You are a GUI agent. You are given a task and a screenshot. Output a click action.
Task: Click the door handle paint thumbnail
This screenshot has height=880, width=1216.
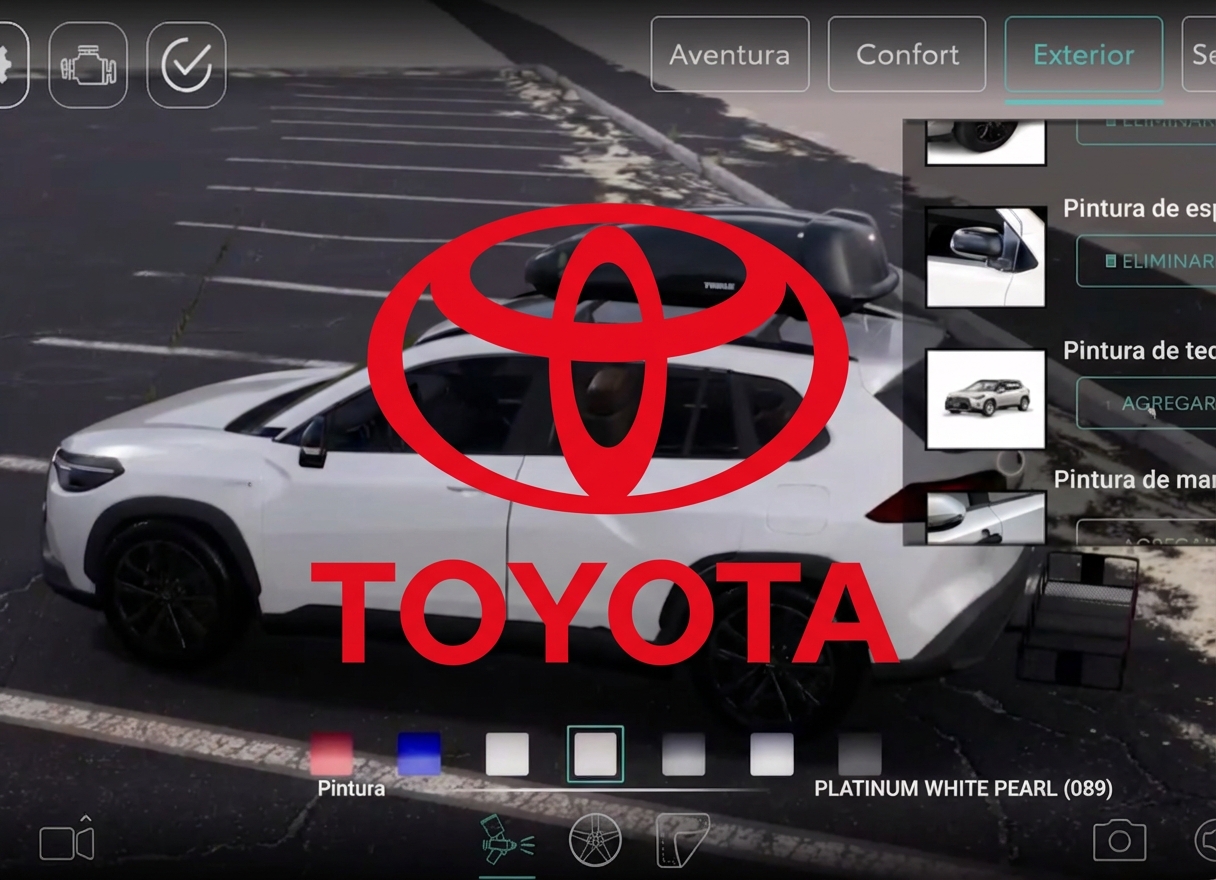tap(985, 516)
